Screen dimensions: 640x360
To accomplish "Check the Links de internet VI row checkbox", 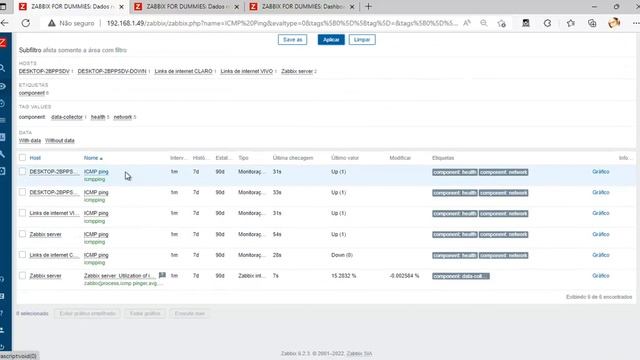I will tap(22, 213).
